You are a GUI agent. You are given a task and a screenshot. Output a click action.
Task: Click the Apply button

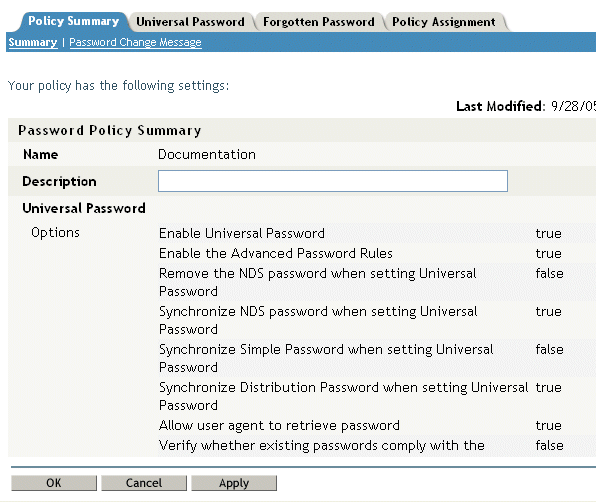pyautogui.click(x=234, y=483)
